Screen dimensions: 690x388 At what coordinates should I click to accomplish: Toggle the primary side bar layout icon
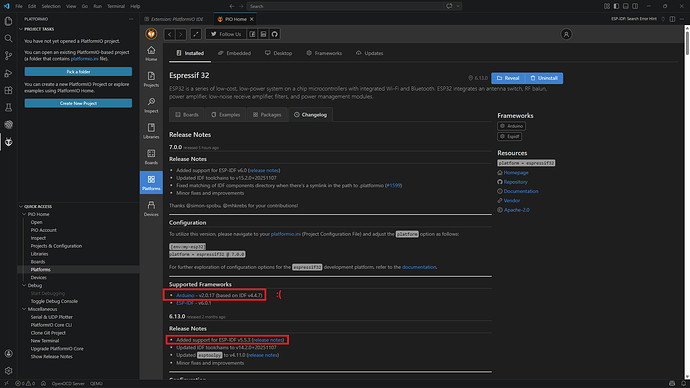point(616,6)
